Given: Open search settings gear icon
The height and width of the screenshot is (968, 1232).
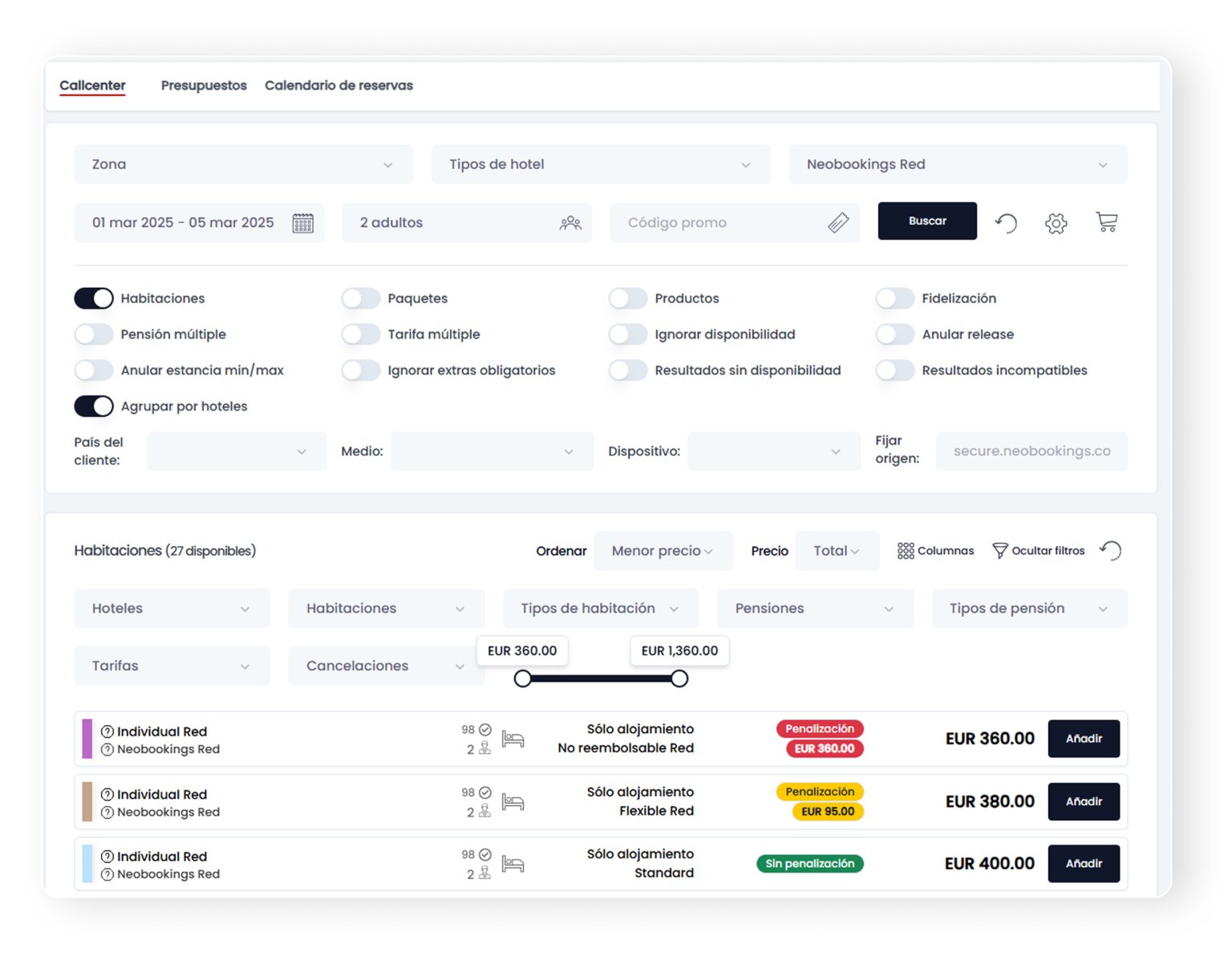Looking at the screenshot, I should (1056, 223).
